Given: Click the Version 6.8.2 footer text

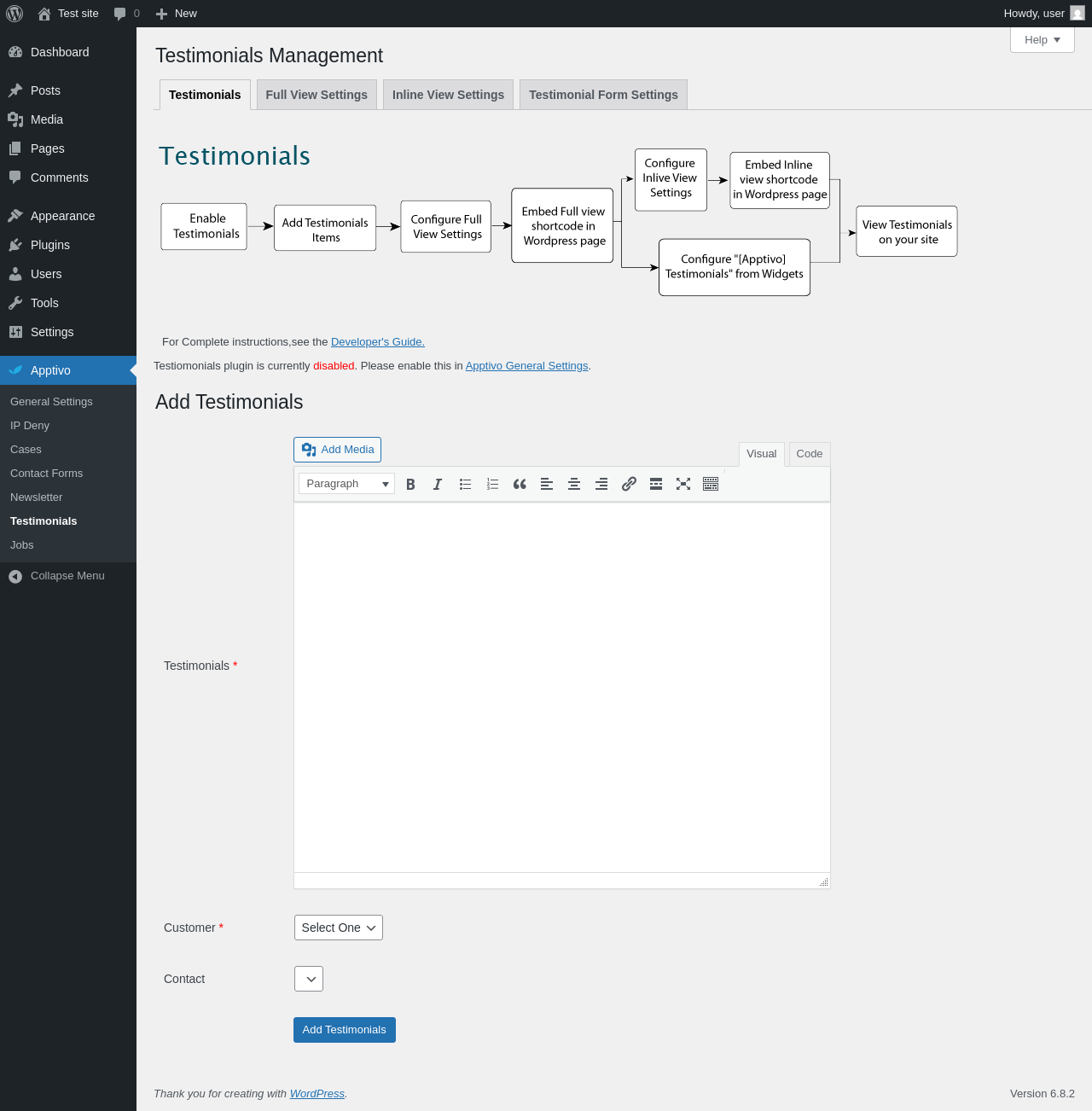Looking at the screenshot, I should pos(1043,1094).
